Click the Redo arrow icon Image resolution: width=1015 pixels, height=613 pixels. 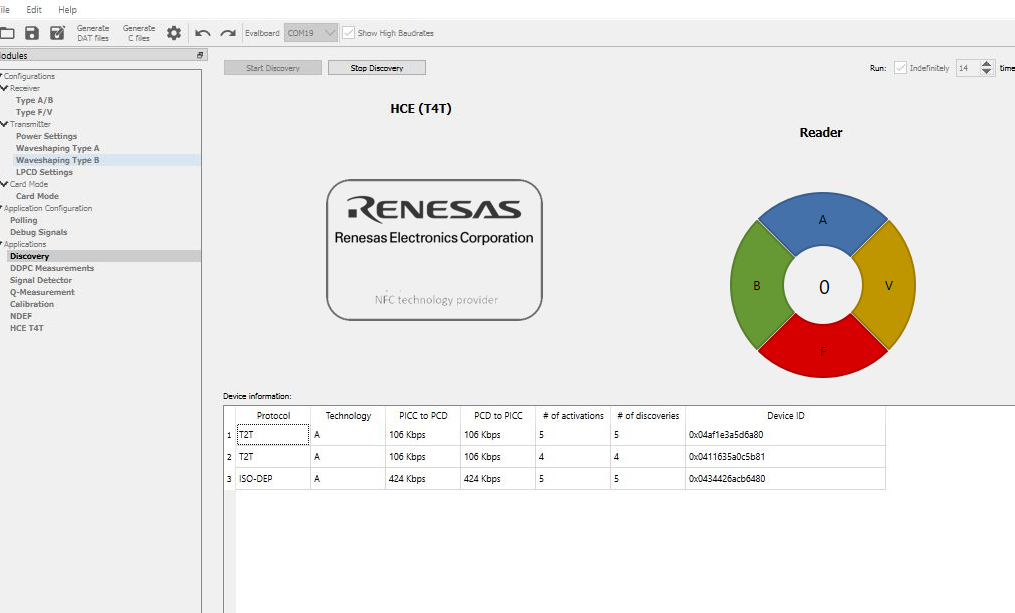228,33
